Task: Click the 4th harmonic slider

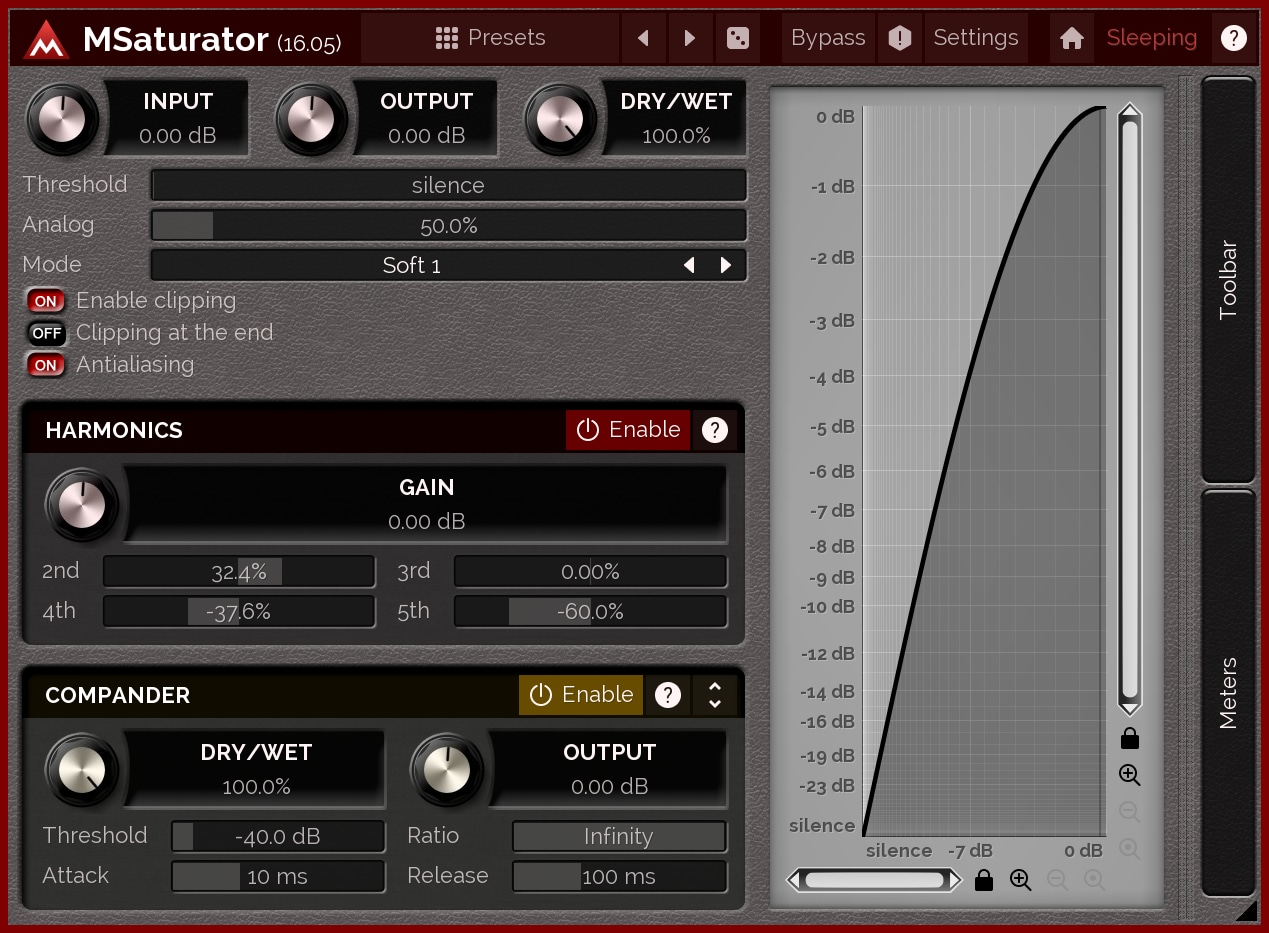Action: click(239, 611)
